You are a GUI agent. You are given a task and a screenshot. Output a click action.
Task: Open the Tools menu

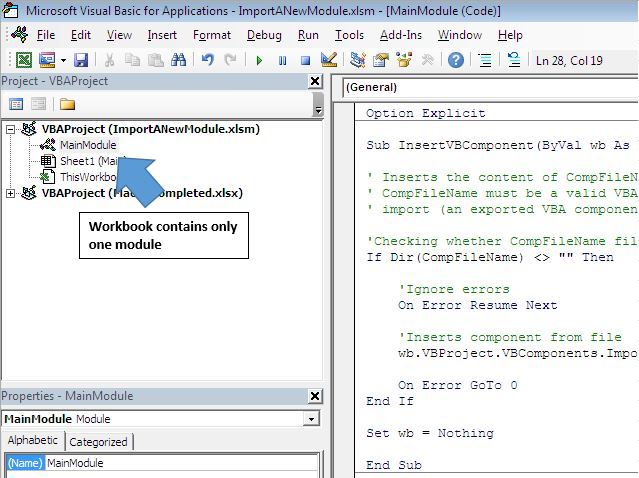[x=349, y=35]
